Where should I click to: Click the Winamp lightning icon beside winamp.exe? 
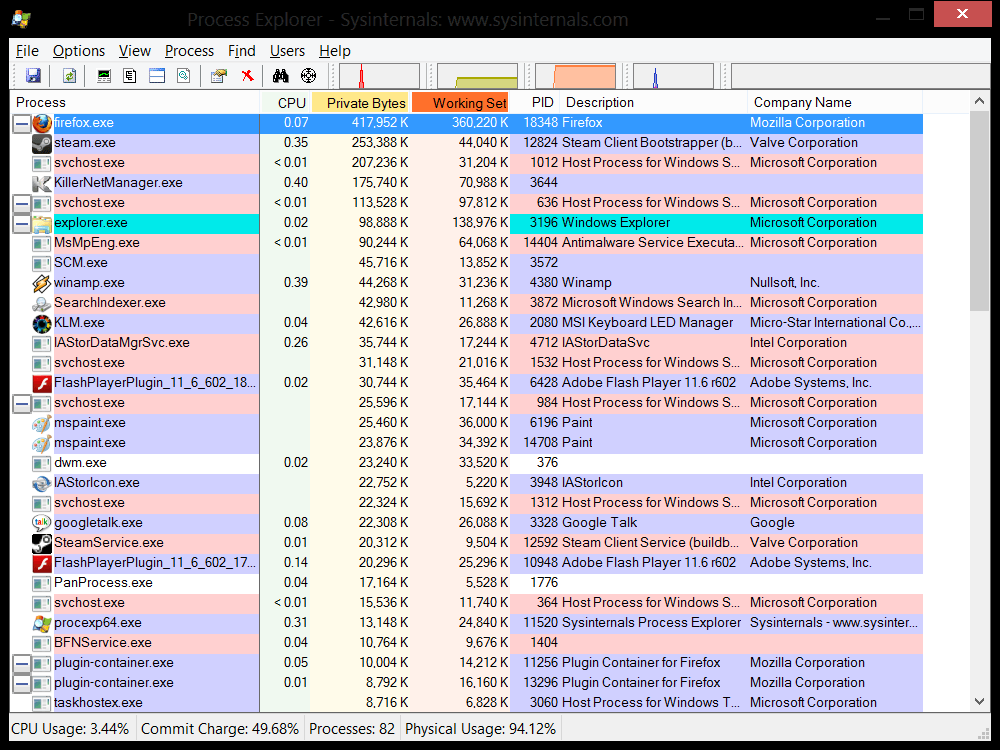[42, 283]
